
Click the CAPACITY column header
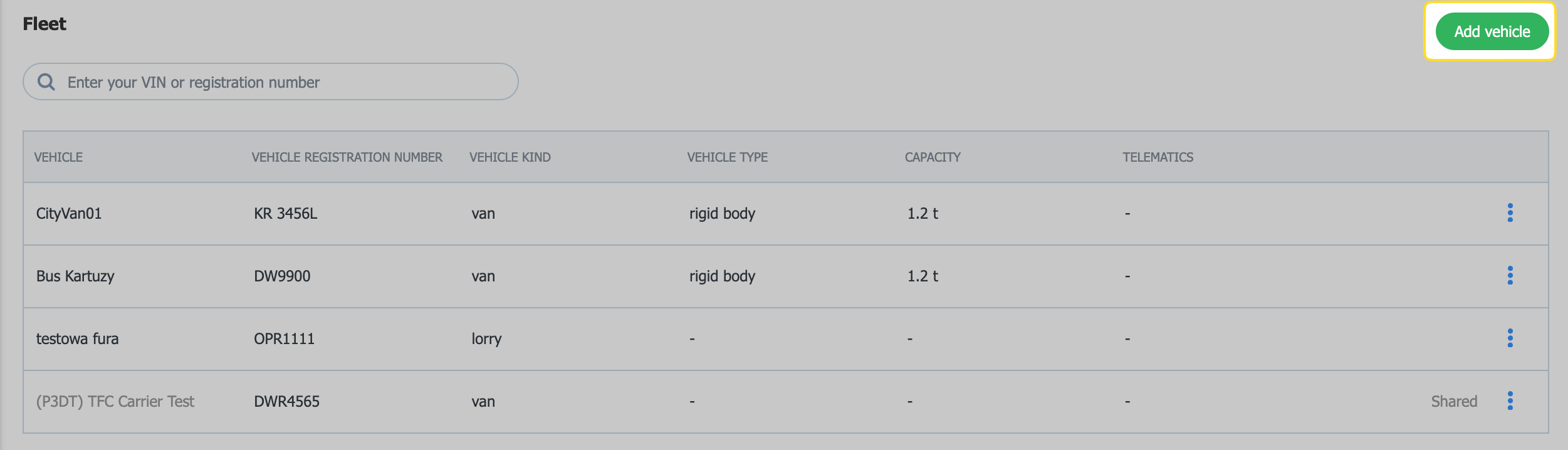[x=932, y=157]
